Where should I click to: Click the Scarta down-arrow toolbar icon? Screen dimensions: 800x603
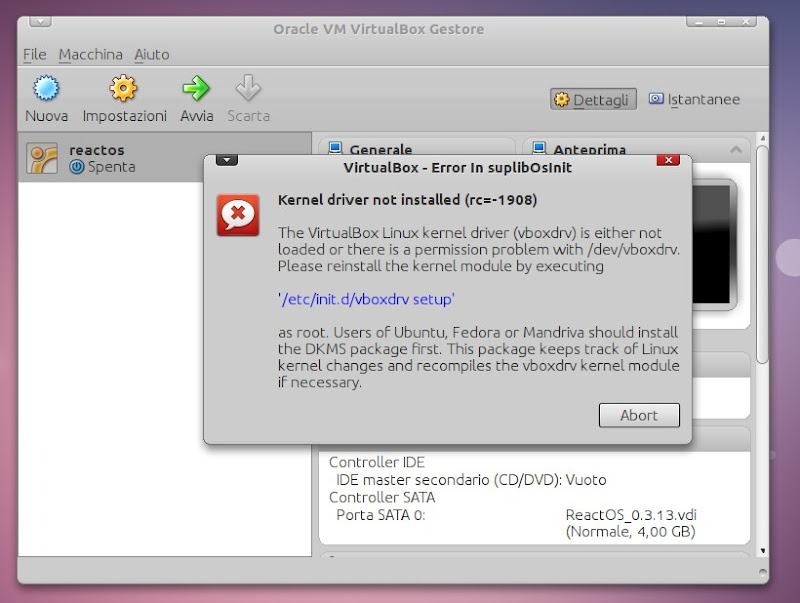(x=248, y=88)
